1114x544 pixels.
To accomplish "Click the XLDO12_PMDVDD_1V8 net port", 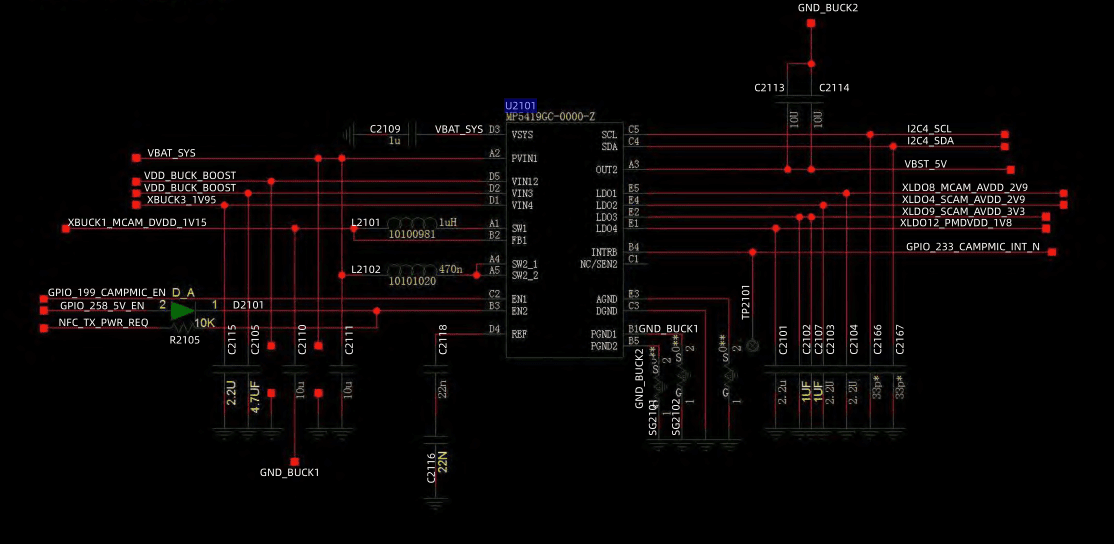I will point(1046,229).
